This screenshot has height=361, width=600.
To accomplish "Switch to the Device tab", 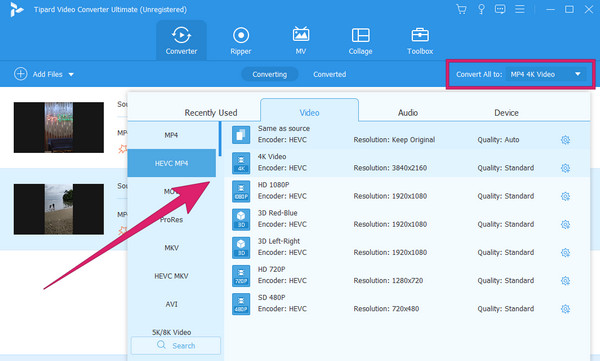I will pos(506,113).
